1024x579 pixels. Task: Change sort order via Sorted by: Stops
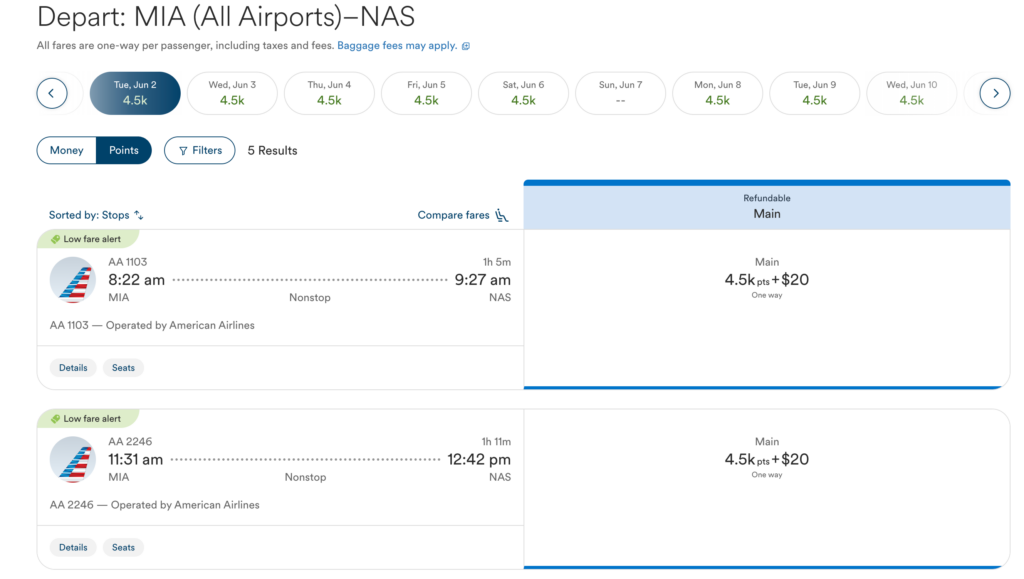point(96,215)
